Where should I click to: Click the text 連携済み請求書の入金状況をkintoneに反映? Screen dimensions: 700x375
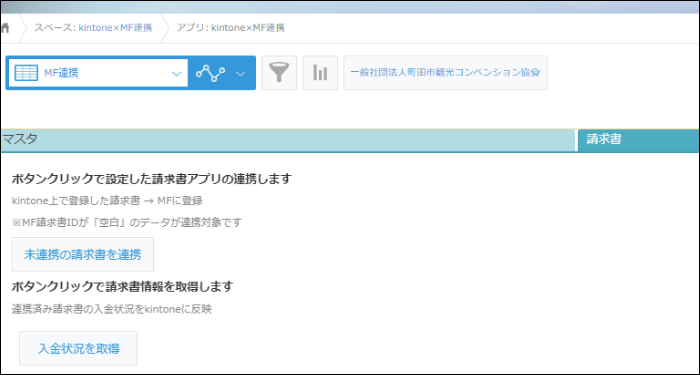click(x=112, y=309)
